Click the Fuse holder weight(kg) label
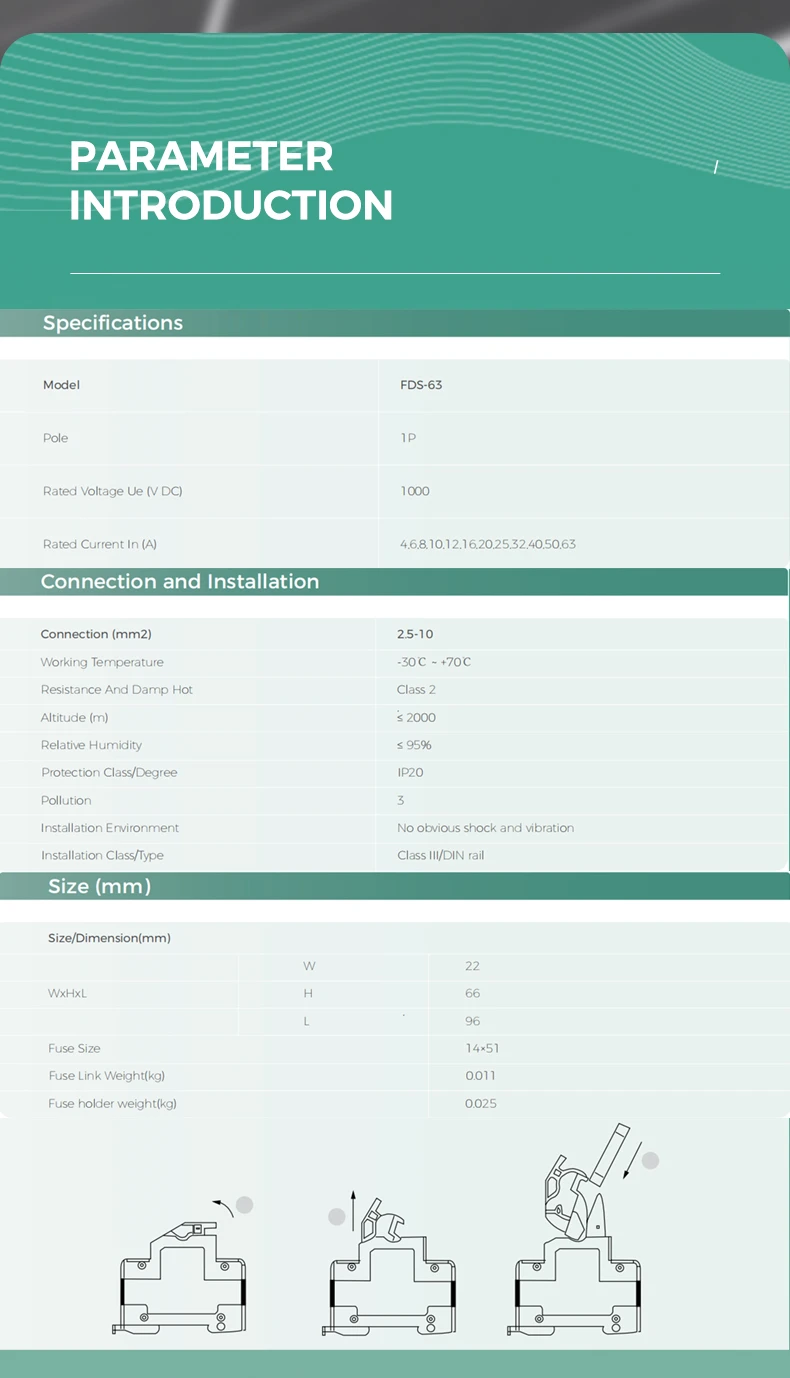This screenshot has width=790, height=1378. click(x=113, y=1104)
